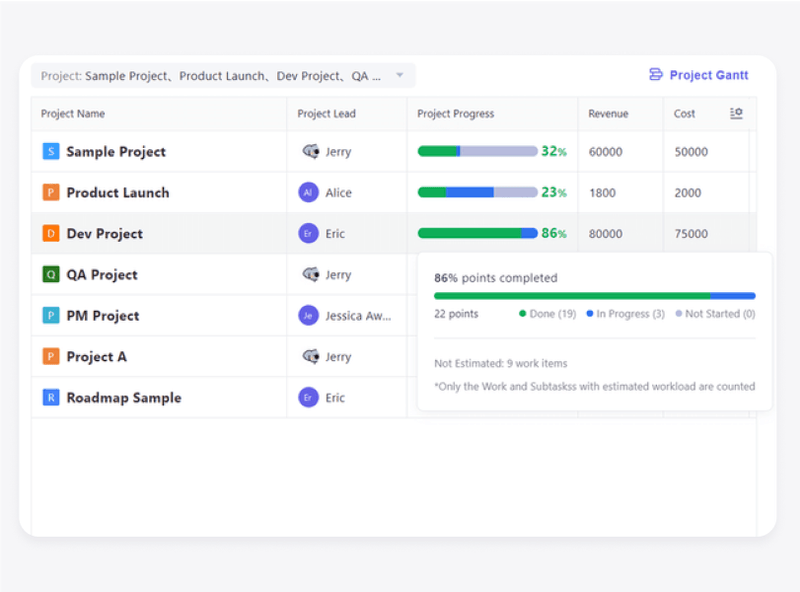Click Jerry's avatar in the Sample Project row
The image size is (800, 592).
click(310, 151)
